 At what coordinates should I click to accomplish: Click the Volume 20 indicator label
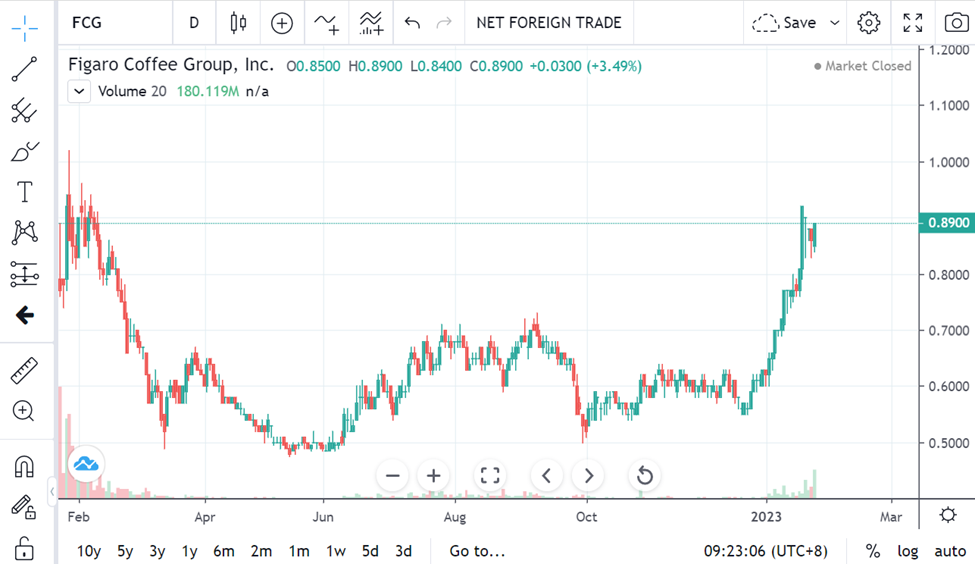(x=132, y=91)
